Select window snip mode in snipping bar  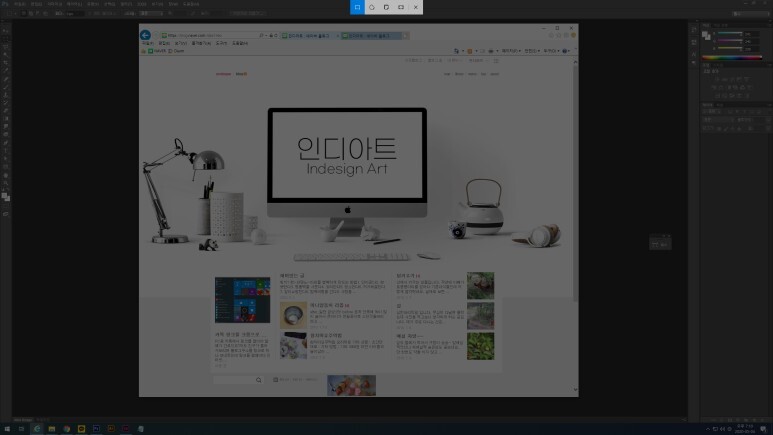click(x=386, y=7)
